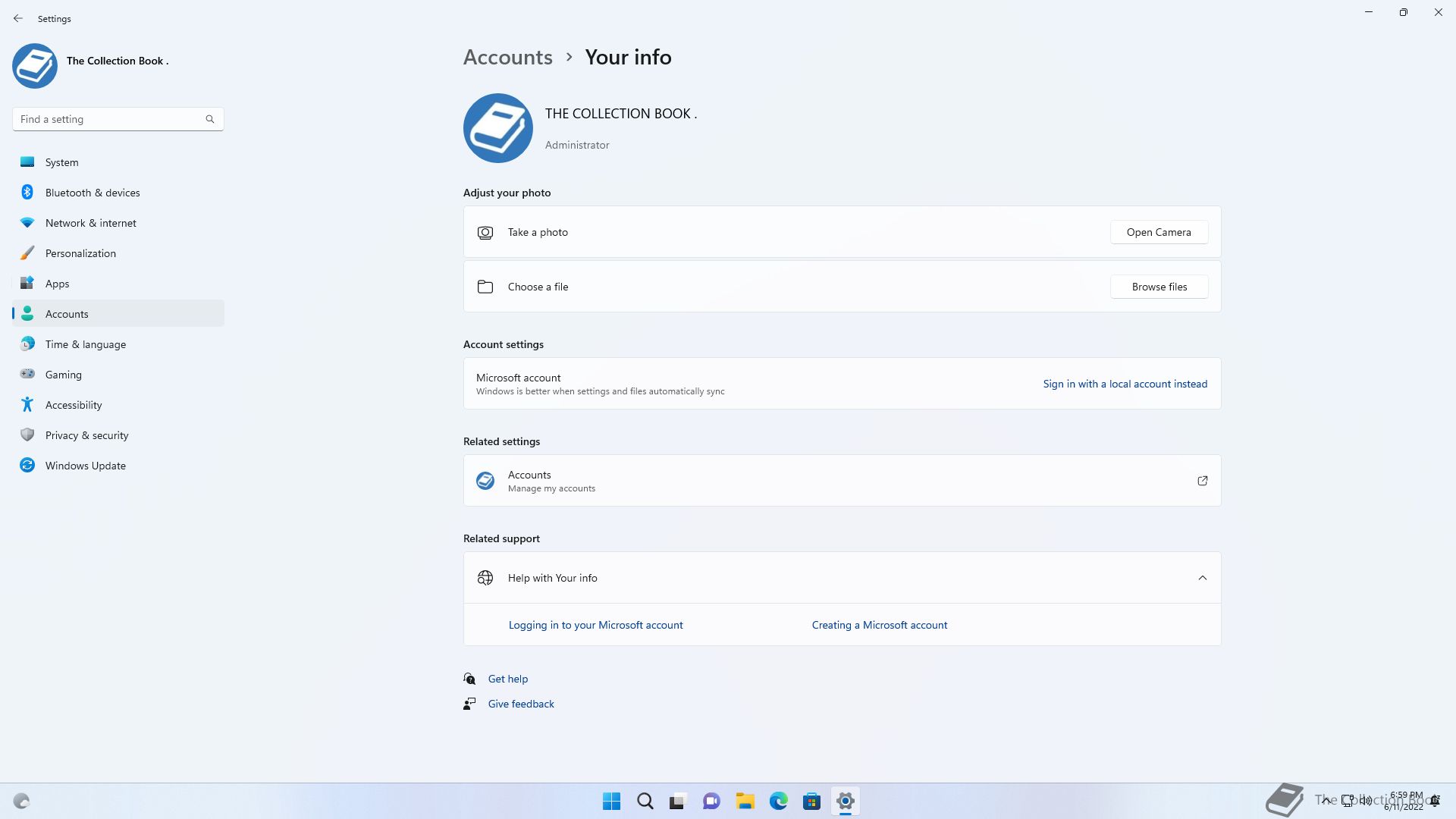
Task: Open Creating a Microsoft account link
Action: tap(879, 625)
